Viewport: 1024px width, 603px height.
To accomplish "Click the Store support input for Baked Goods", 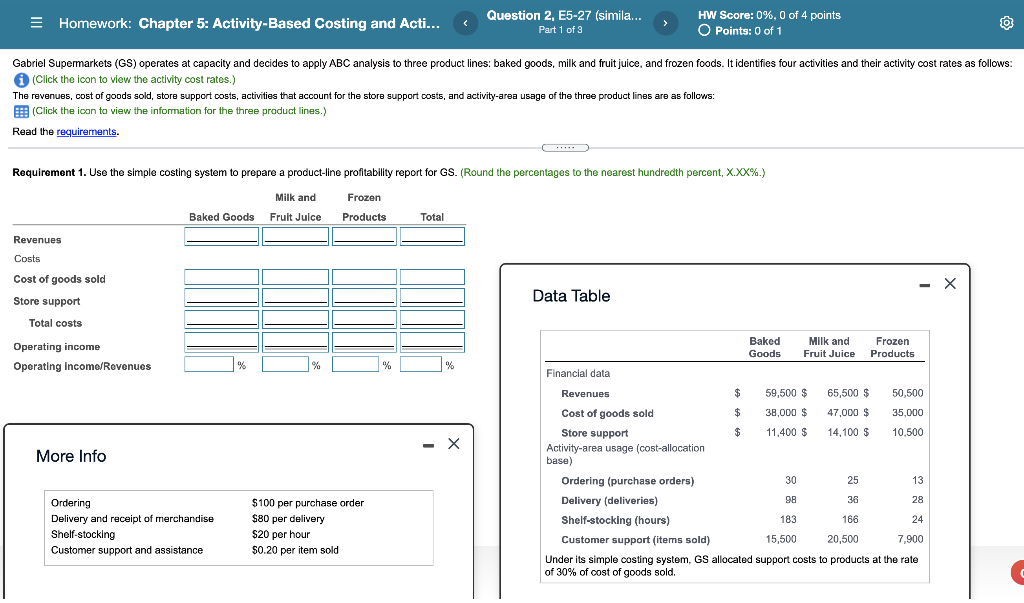I will click(221, 296).
